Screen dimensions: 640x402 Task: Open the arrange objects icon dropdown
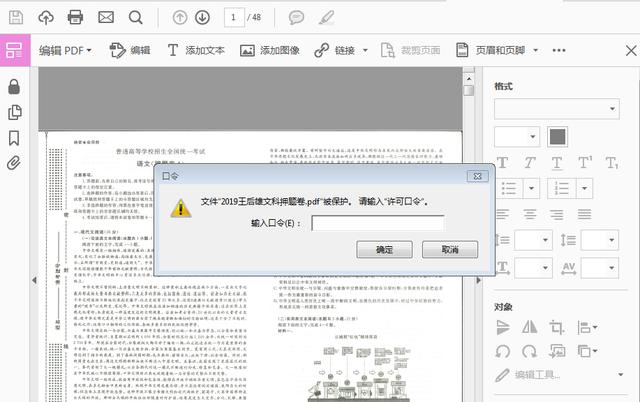click(x=587, y=351)
